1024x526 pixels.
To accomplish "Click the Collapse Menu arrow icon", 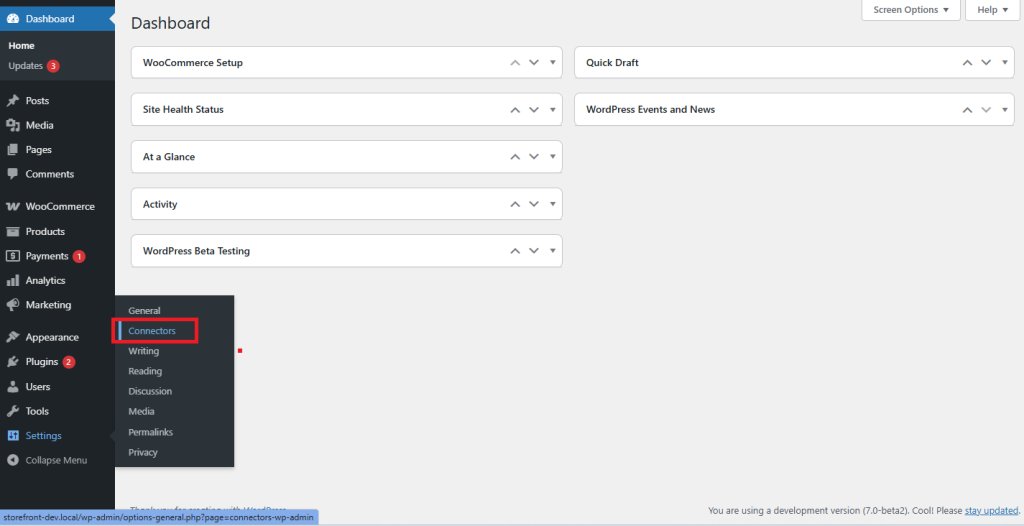I will coord(13,460).
